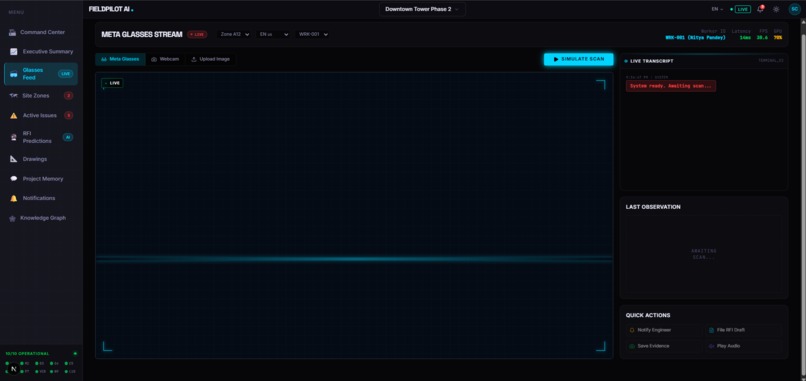The width and height of the screenshot is (806, 381).
Task: Click the 'AWAITING SCAN...' placeholder text
Action: 704,254
